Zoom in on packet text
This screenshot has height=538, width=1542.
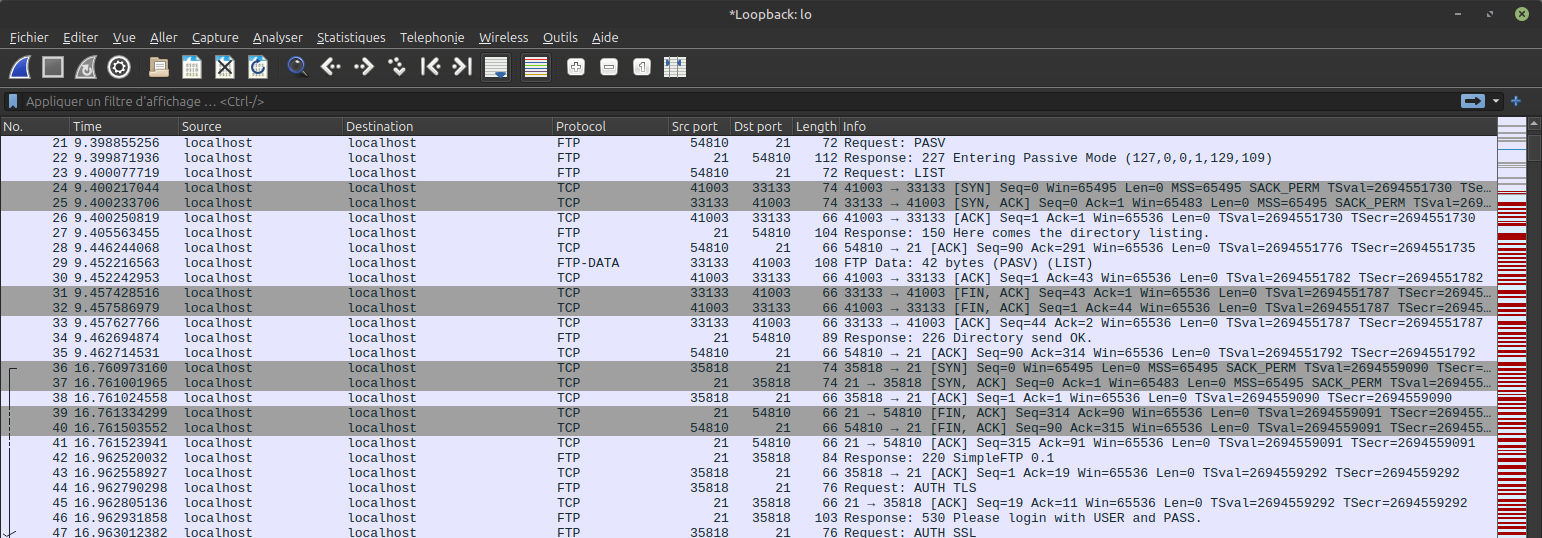tap(576, 67)
